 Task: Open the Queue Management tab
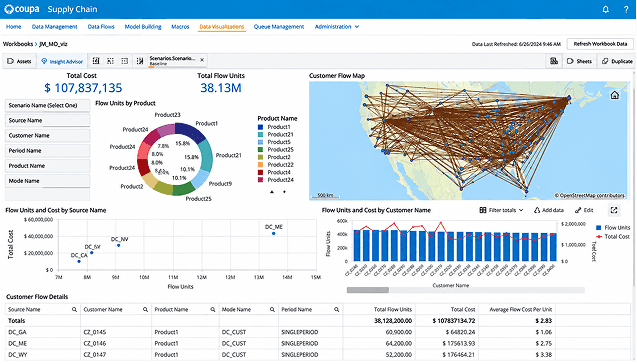coord(279,27)
